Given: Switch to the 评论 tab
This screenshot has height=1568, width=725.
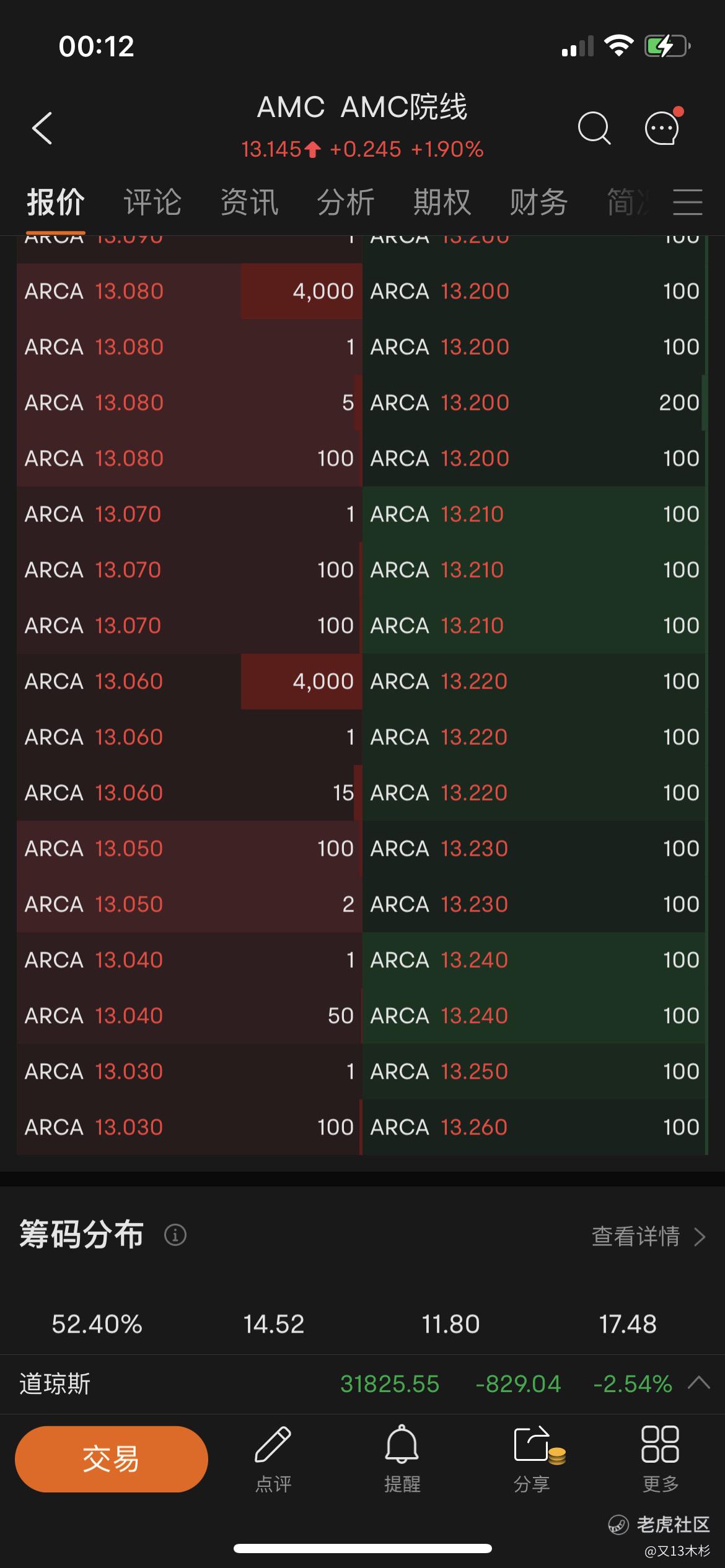Looking at the screenshot, I should [152, 202].
